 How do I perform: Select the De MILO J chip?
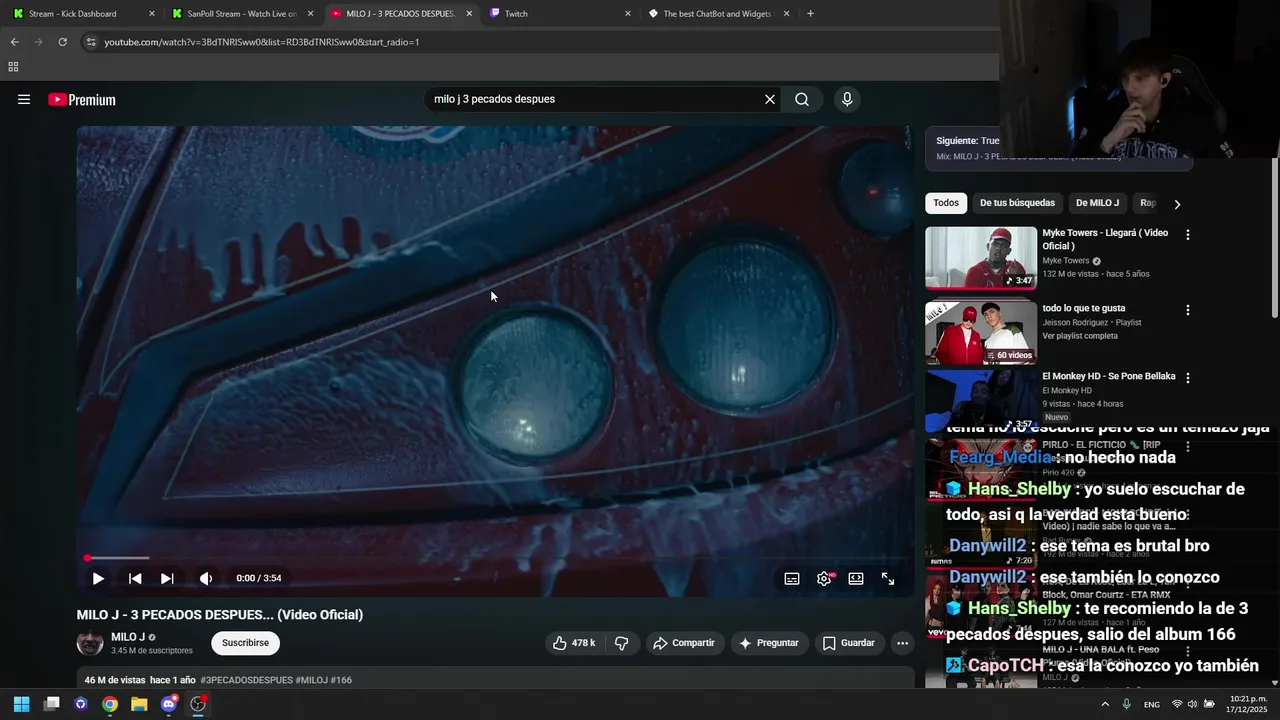coord(1097,203)
